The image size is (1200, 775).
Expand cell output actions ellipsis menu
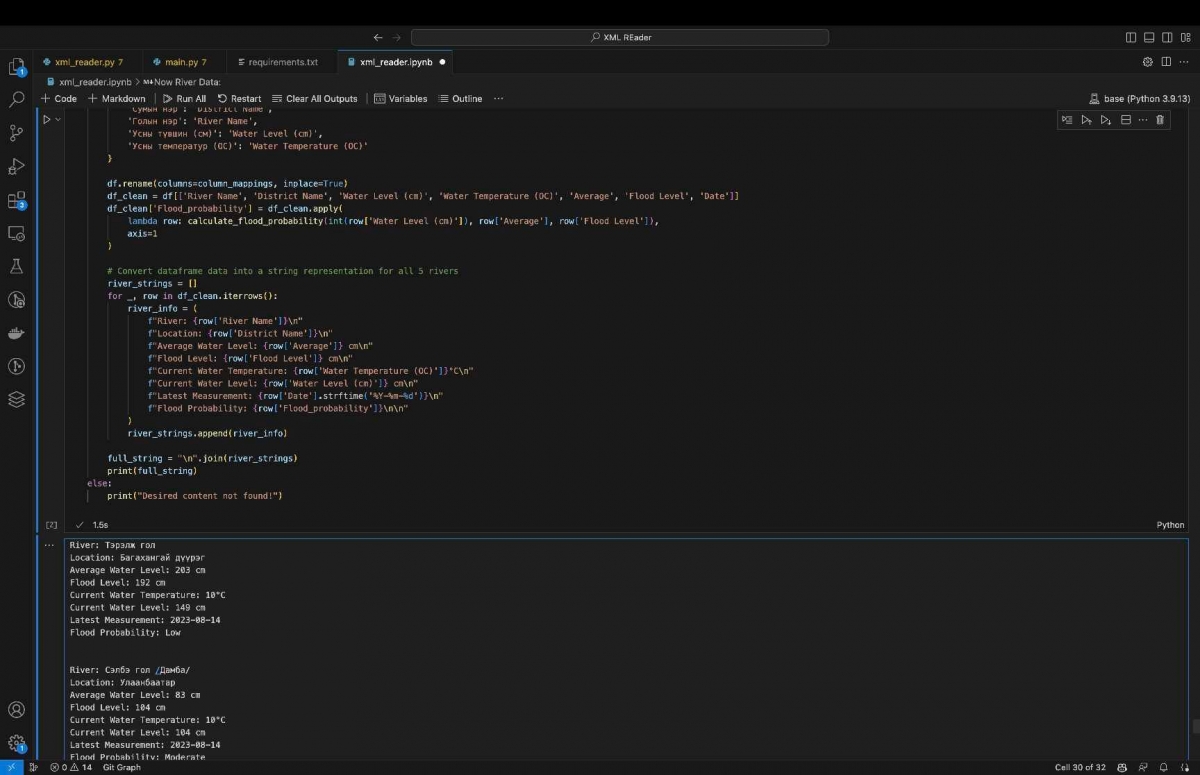pyautogui.click(x=48, y=545)
